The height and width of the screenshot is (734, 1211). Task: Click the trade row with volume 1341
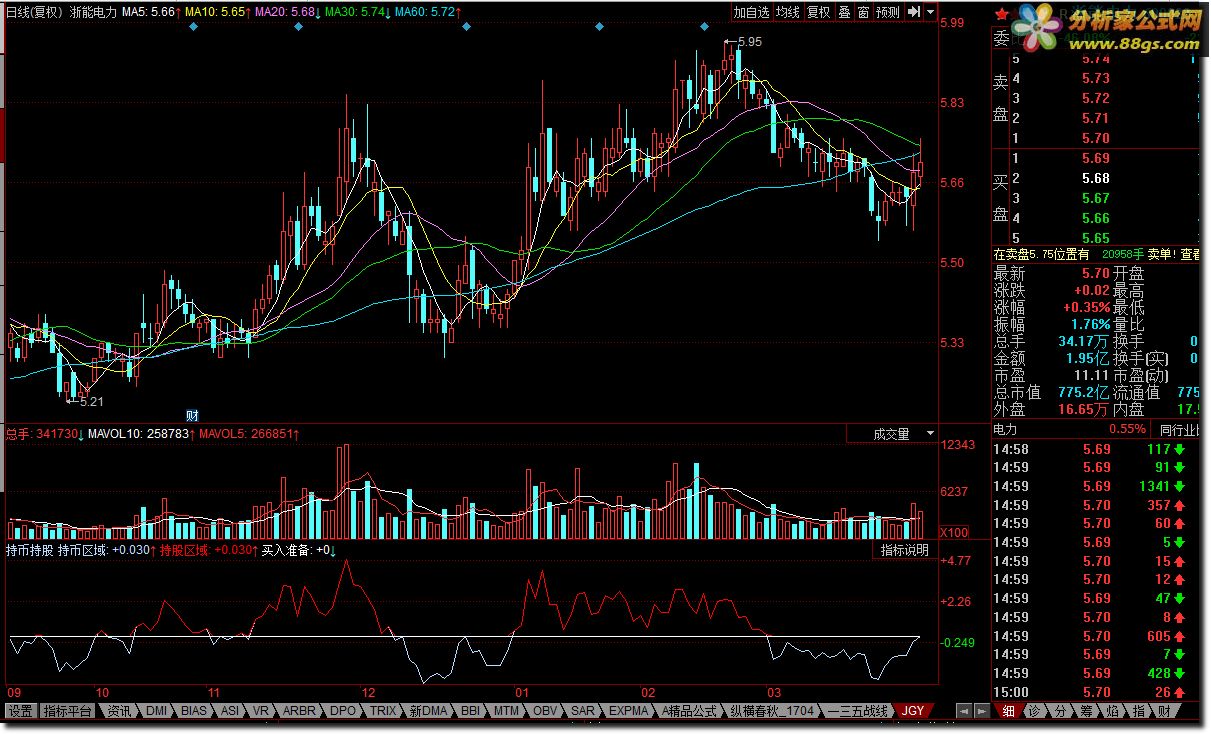click(x=1095, y=486)
